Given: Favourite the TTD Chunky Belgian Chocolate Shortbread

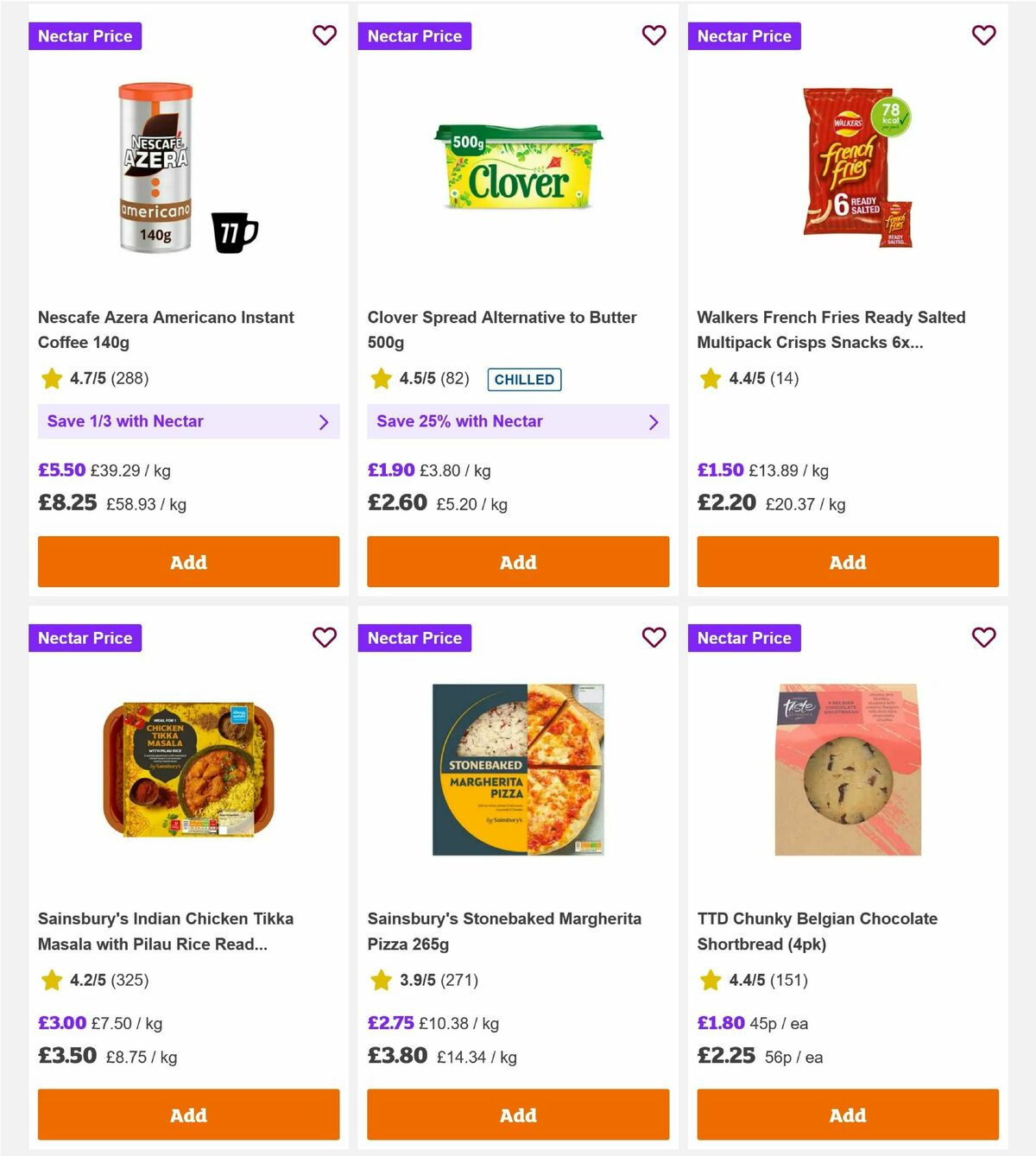Looking at the screenshot, I should [x=983, y=637].
